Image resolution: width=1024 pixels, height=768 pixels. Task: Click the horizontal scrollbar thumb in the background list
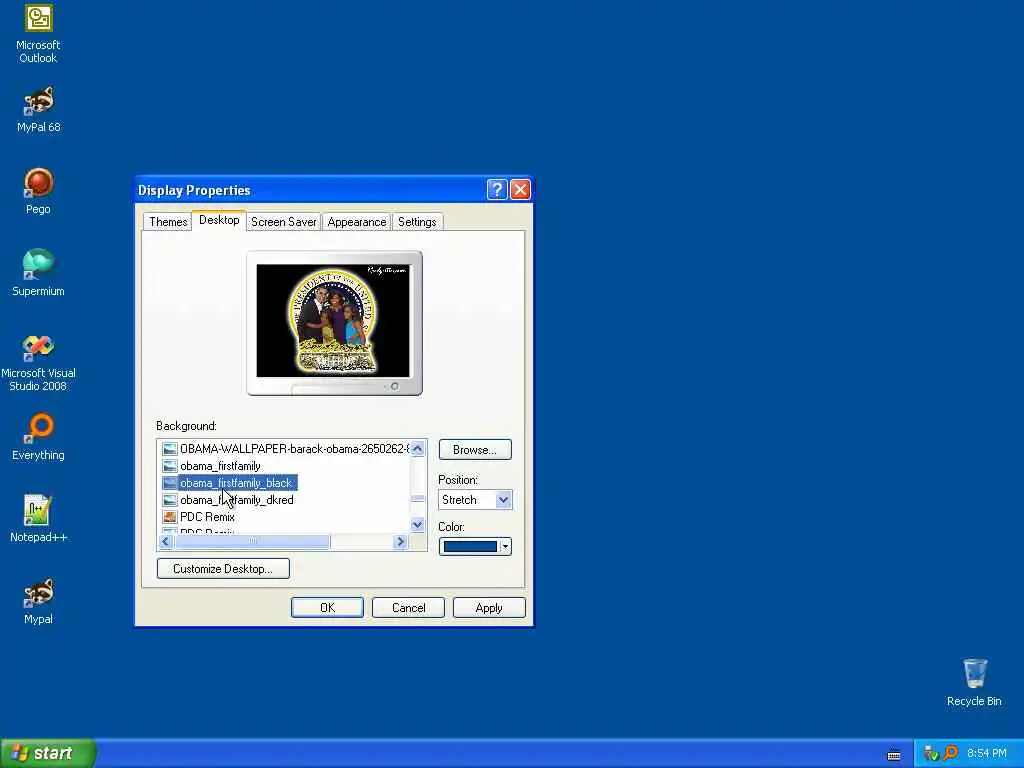pos(253,541)
